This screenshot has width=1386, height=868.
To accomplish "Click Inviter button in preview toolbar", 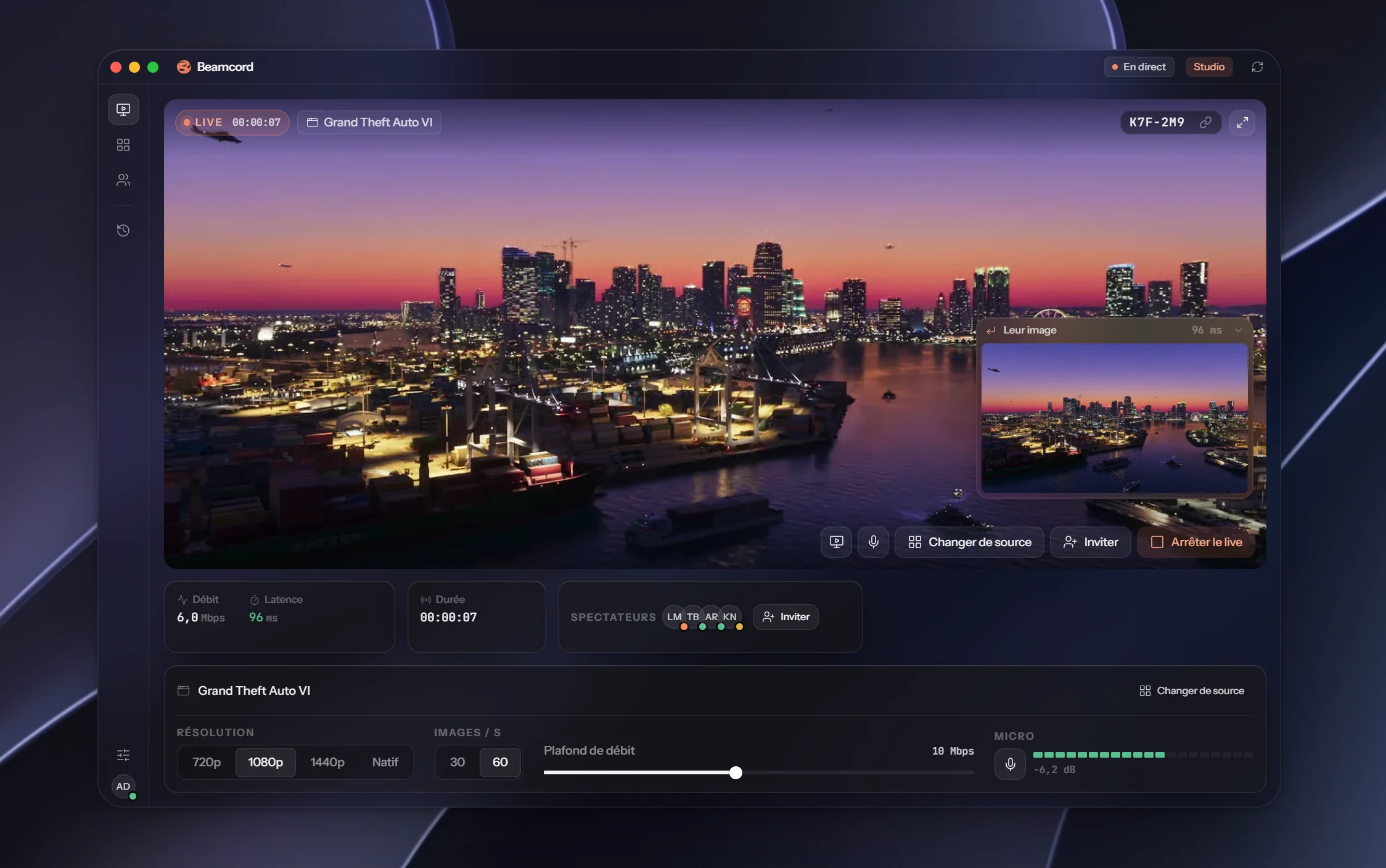I will tap(1090, 542).
